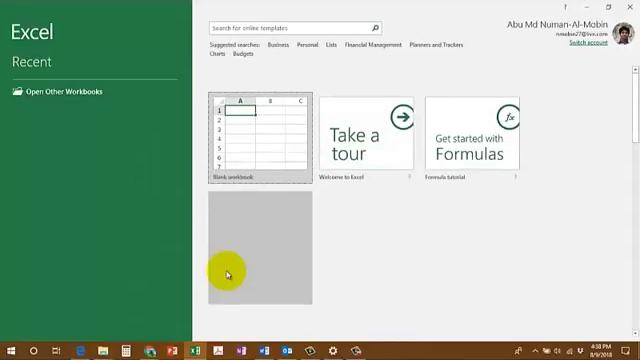Viewport: 640px width, 360px height.
Task: Open PowerPoint from taskbar
Action: click(172, 351)
